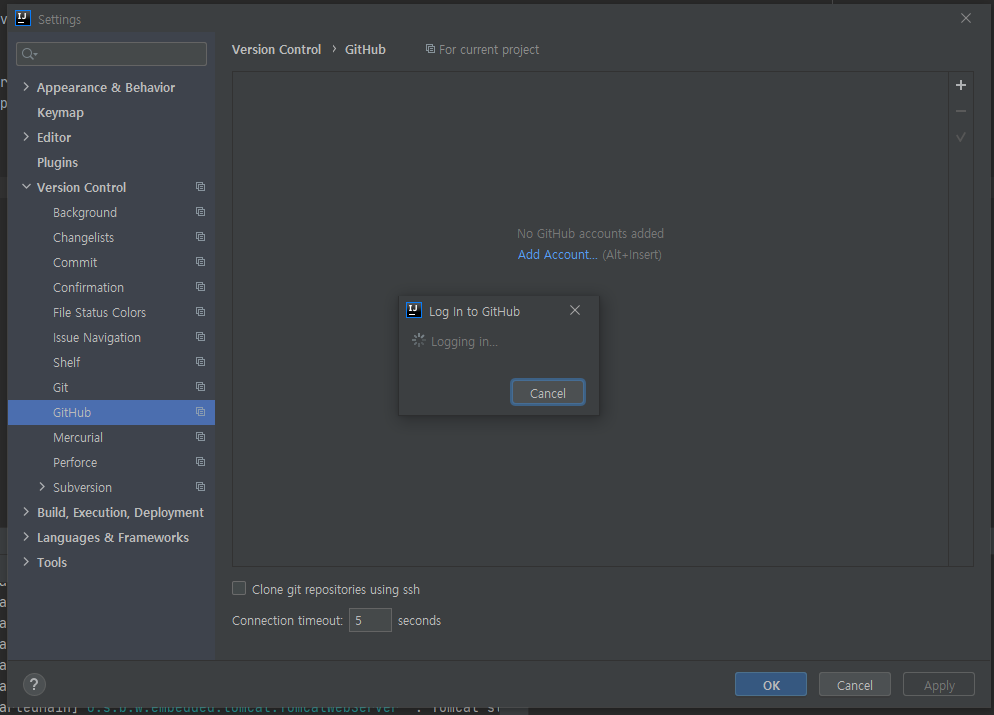Click Cancel at bottom of Settings
The width and height of the screenshot is (994, 715).
click(855, 685)
